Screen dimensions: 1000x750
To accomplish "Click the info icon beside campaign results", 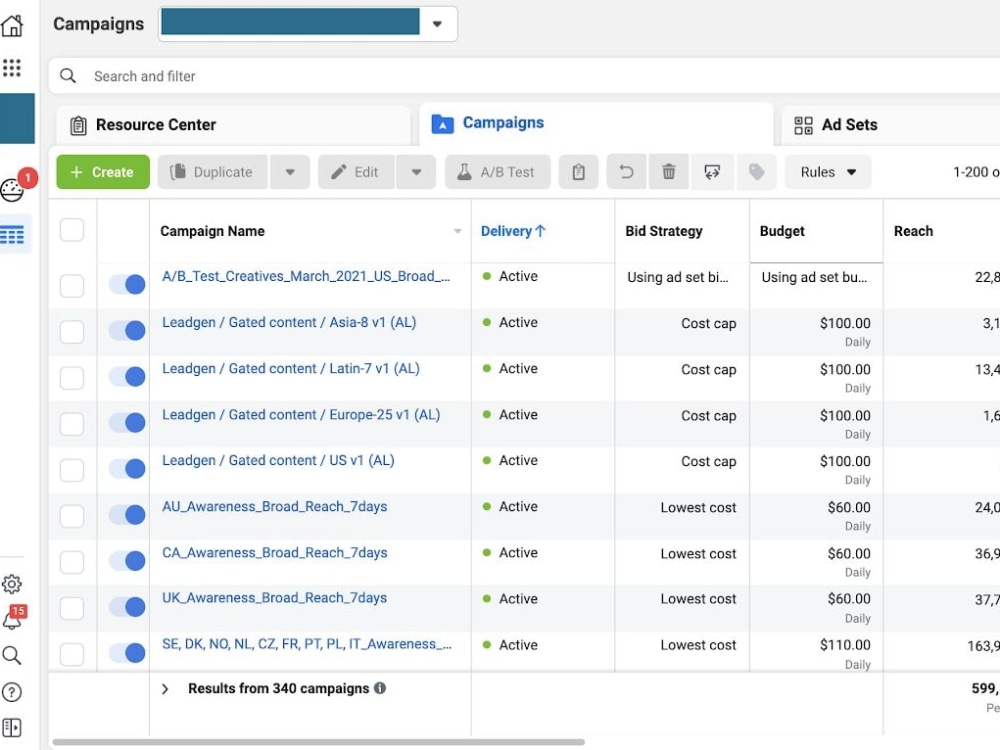I will [x=380, y=688].
